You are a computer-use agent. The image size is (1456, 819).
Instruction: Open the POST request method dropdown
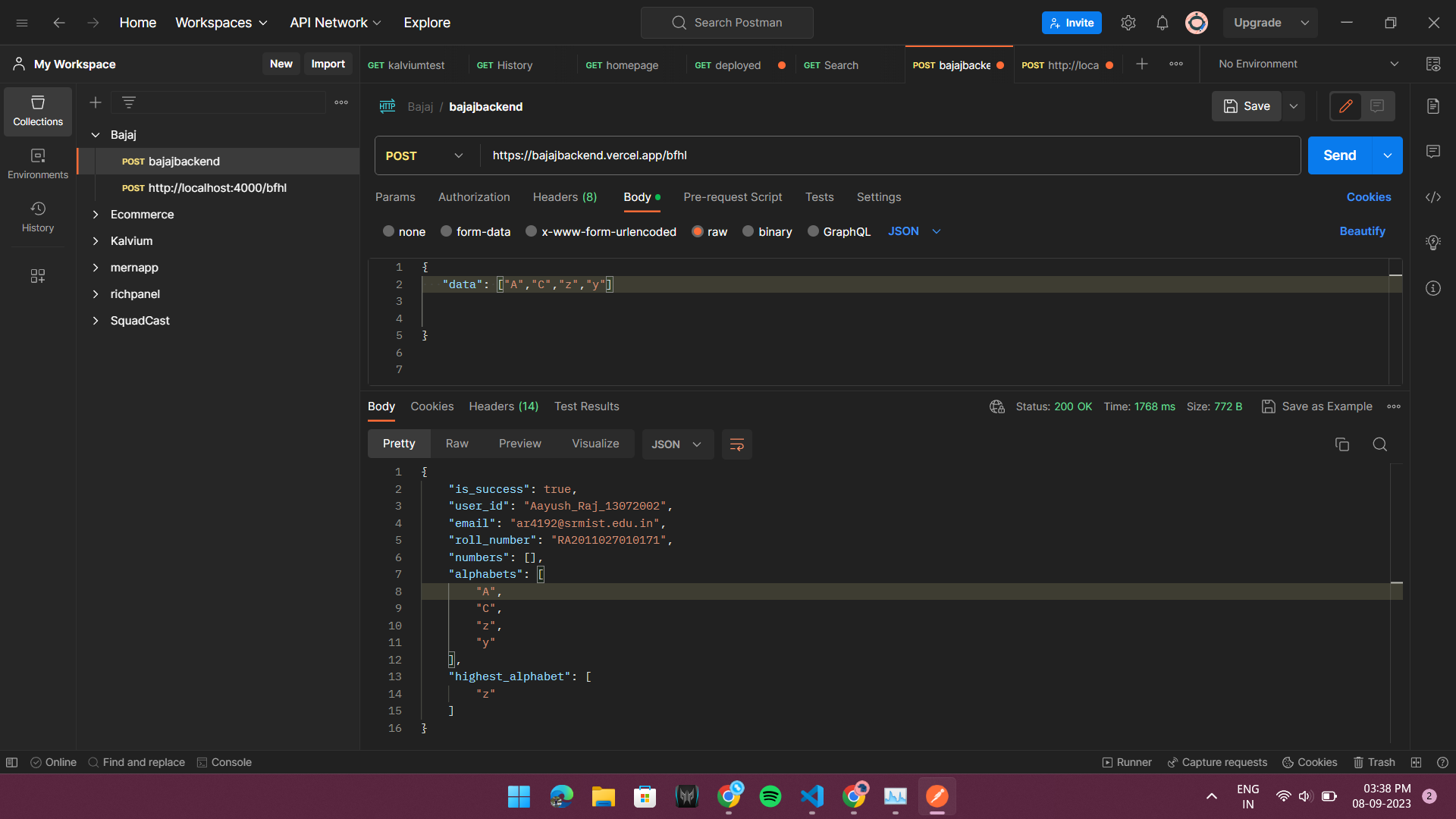tap(423, 155)
